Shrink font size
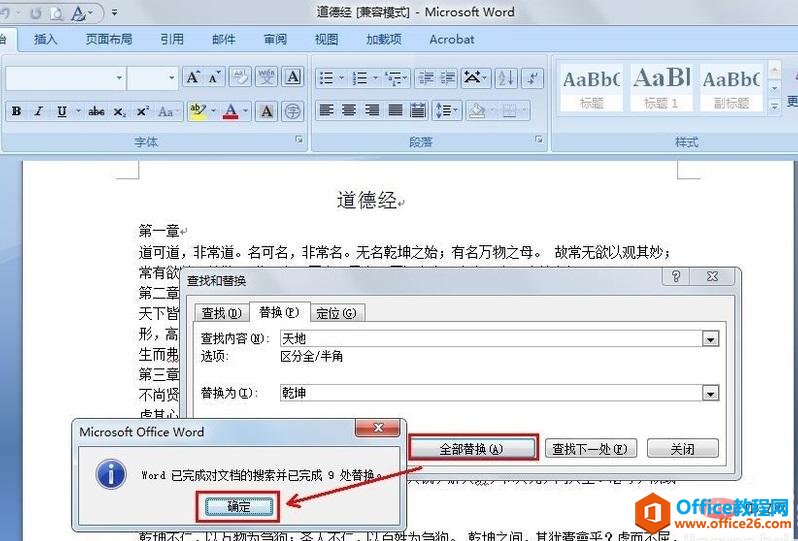This screenshot has width=798, height=541. (214, 78)
